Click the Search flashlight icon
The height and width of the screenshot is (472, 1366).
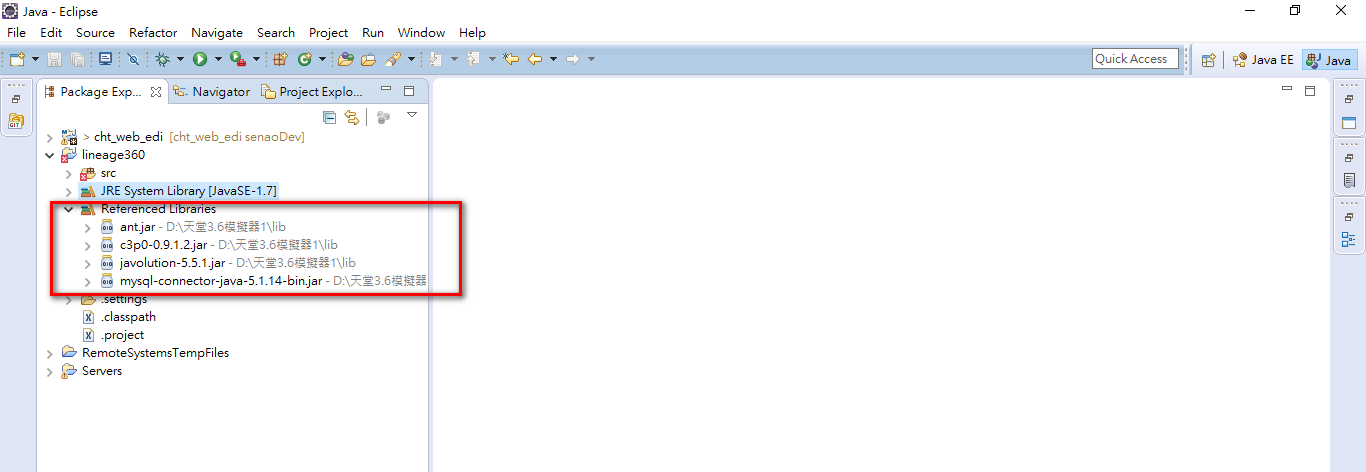393,59
